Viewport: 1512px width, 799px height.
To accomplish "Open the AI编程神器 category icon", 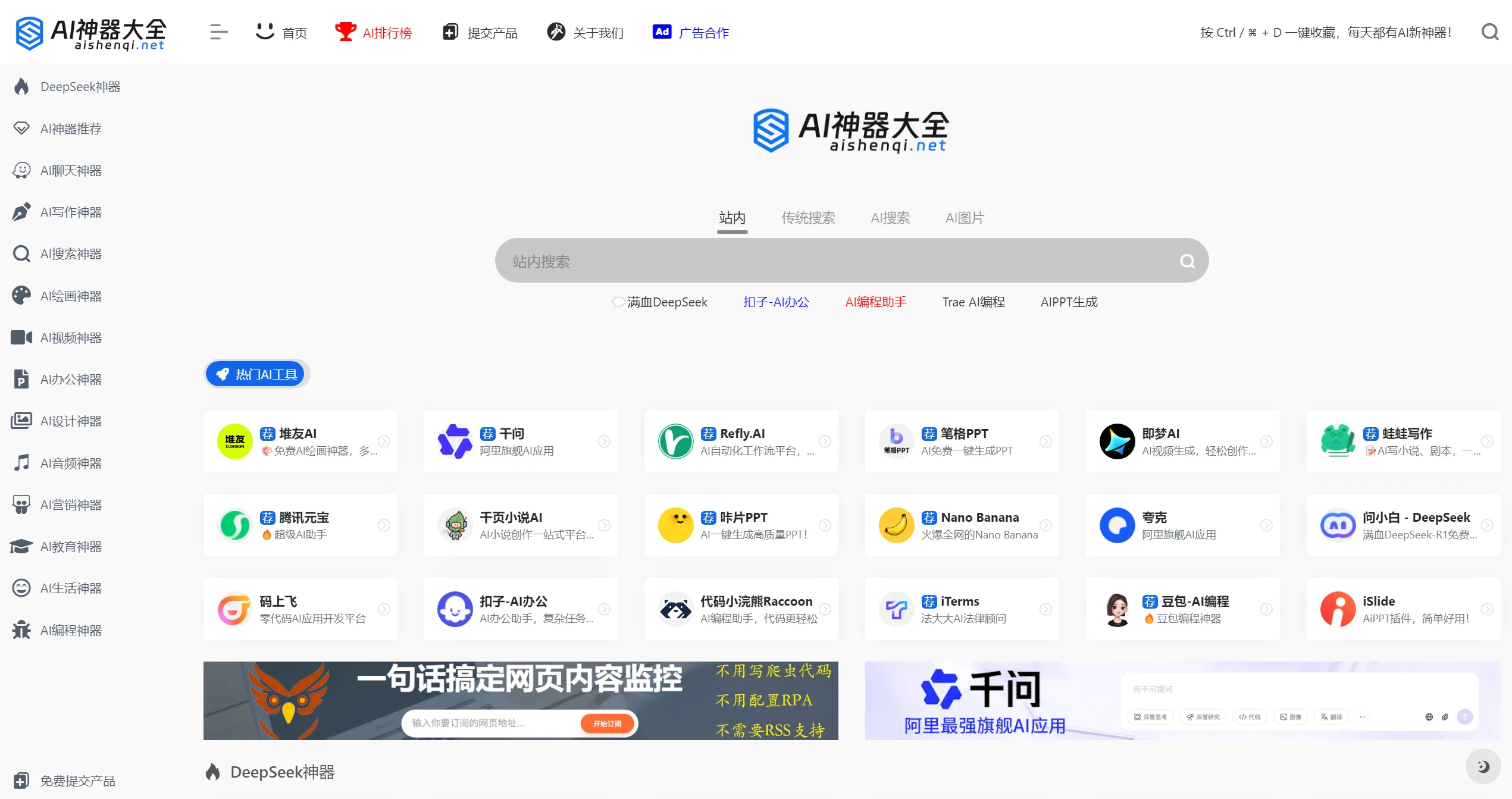I will (21, 629).
